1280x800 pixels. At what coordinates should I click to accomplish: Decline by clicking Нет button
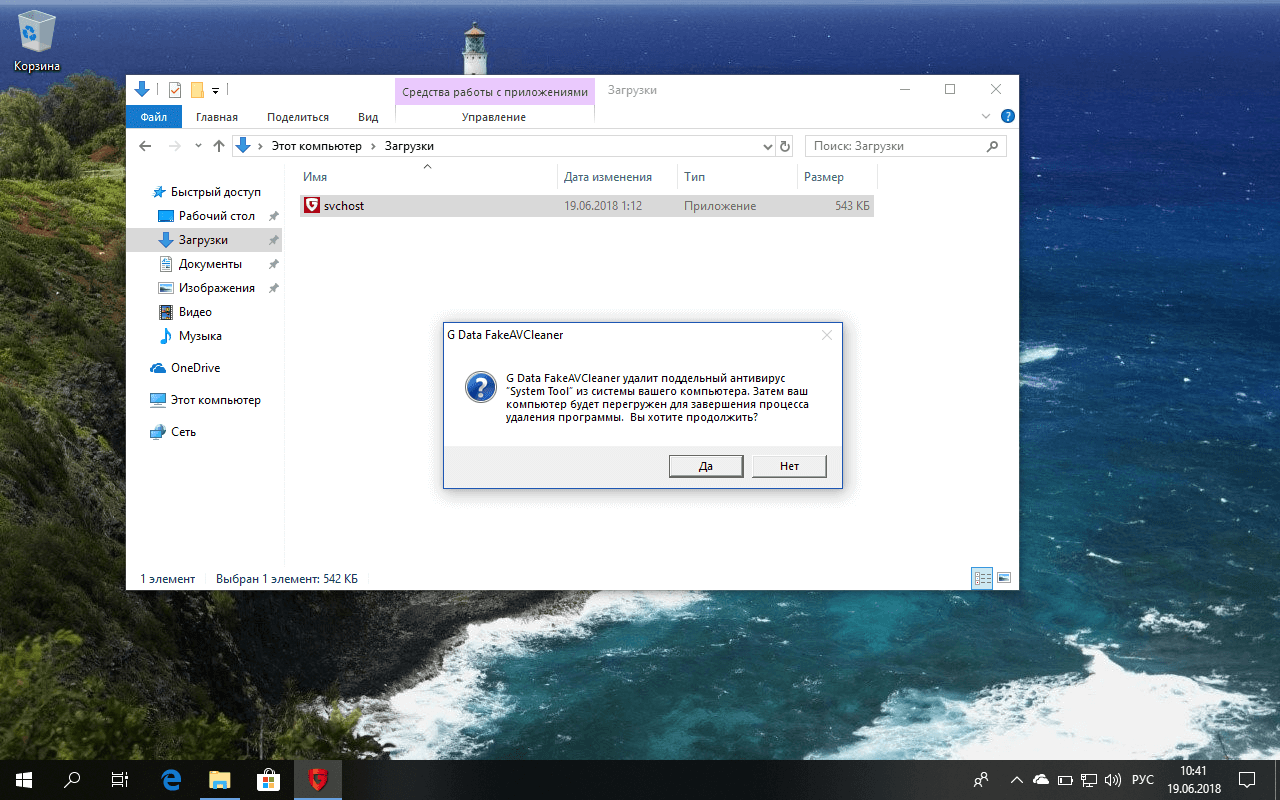pos(789,466)
